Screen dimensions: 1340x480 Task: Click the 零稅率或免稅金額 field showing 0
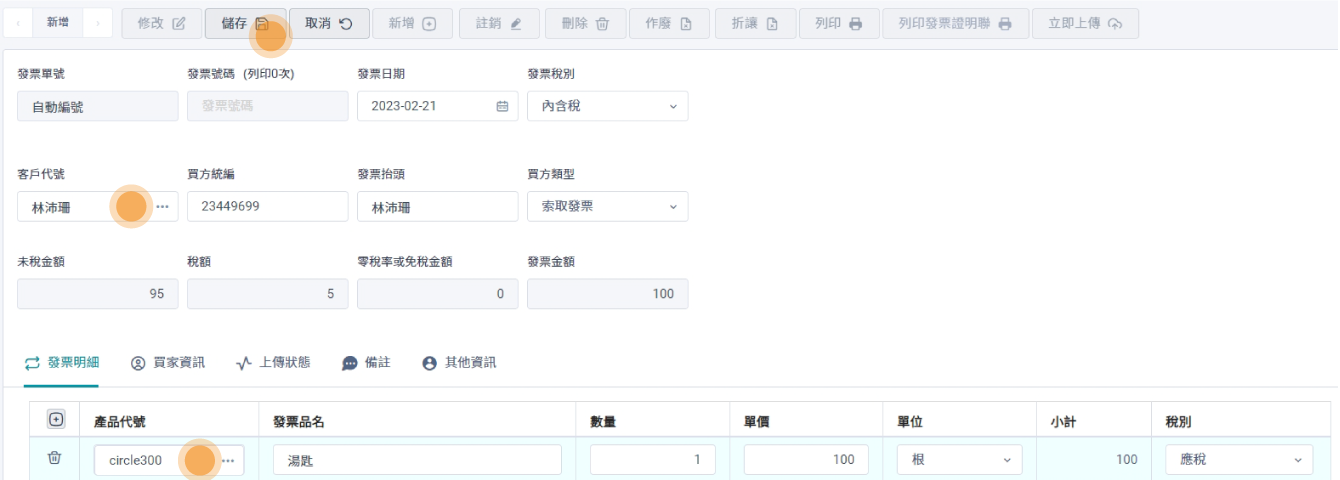coord(437,294)
